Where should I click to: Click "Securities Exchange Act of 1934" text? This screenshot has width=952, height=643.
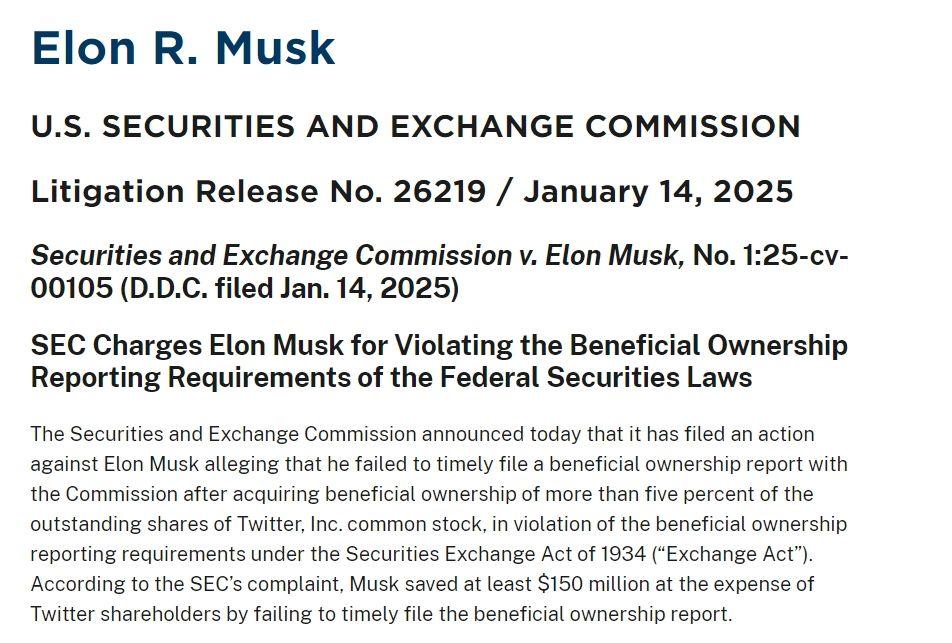(x=495, y=554)
